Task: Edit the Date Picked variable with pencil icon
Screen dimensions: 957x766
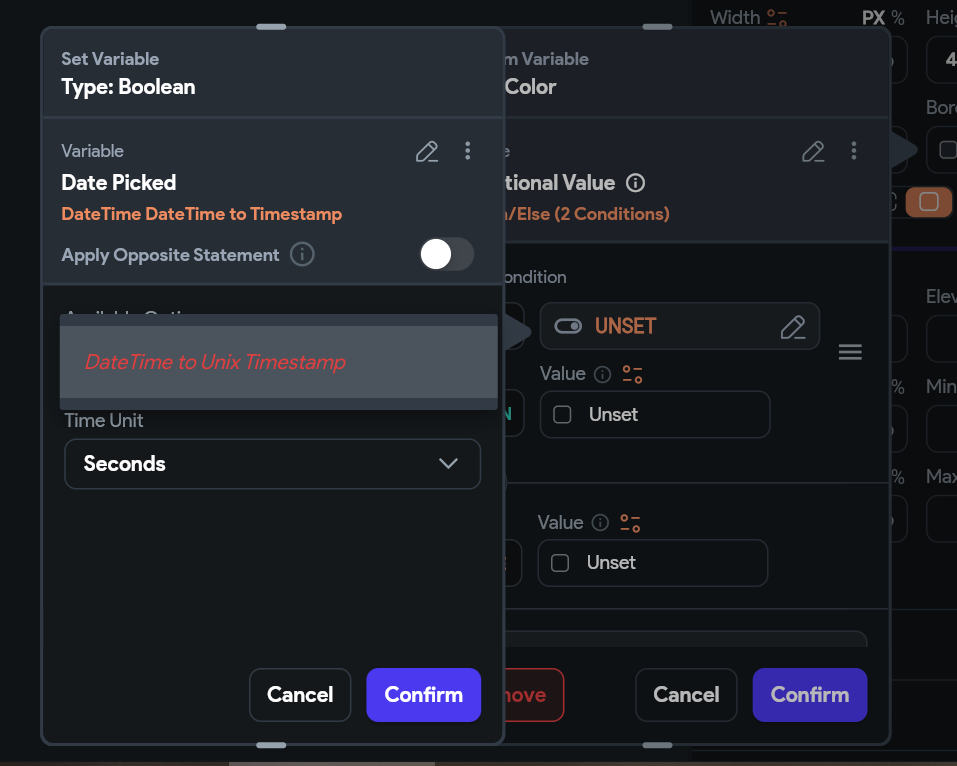Action: [x=427, y=151]
